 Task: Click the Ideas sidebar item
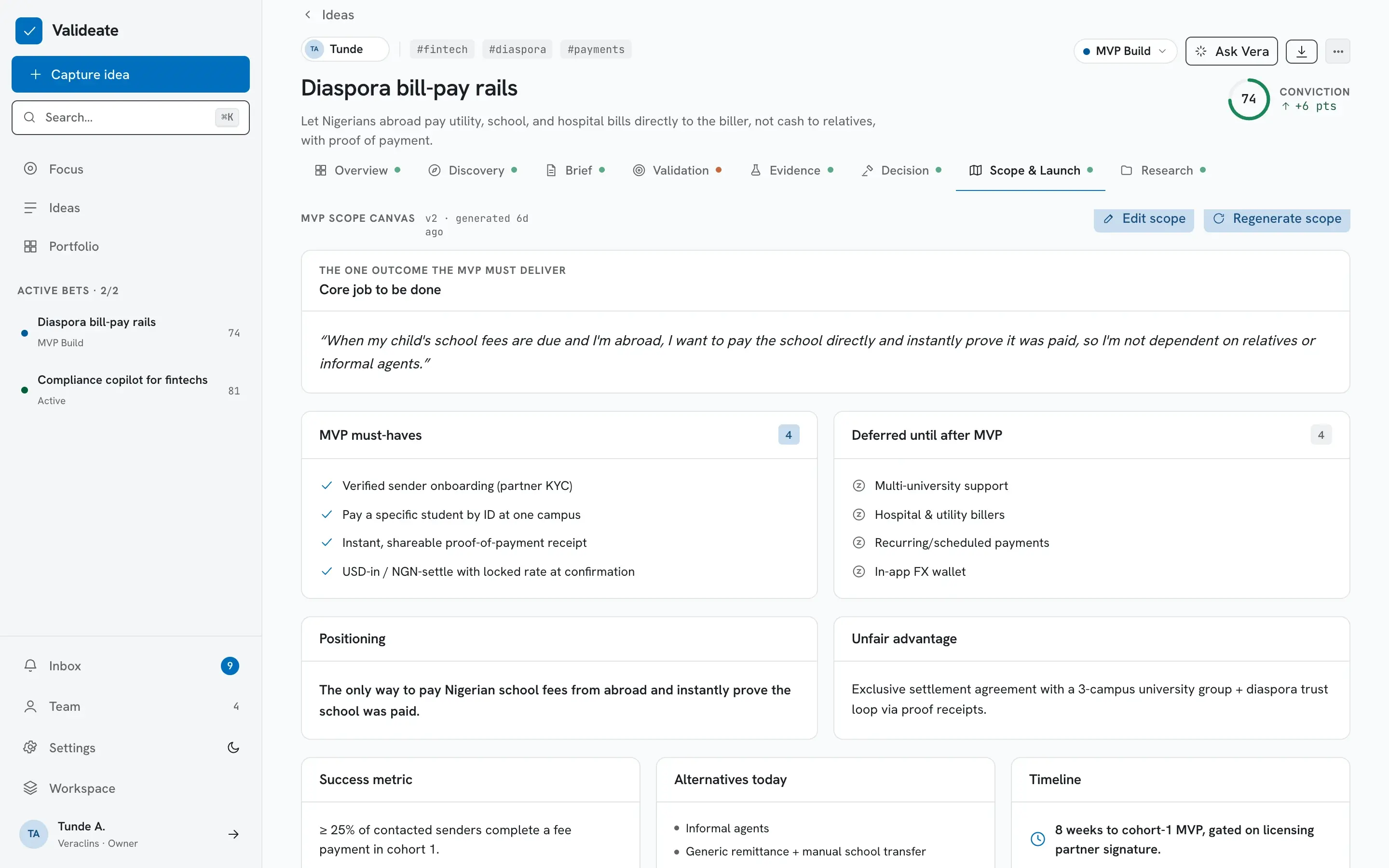coord(131,208)
